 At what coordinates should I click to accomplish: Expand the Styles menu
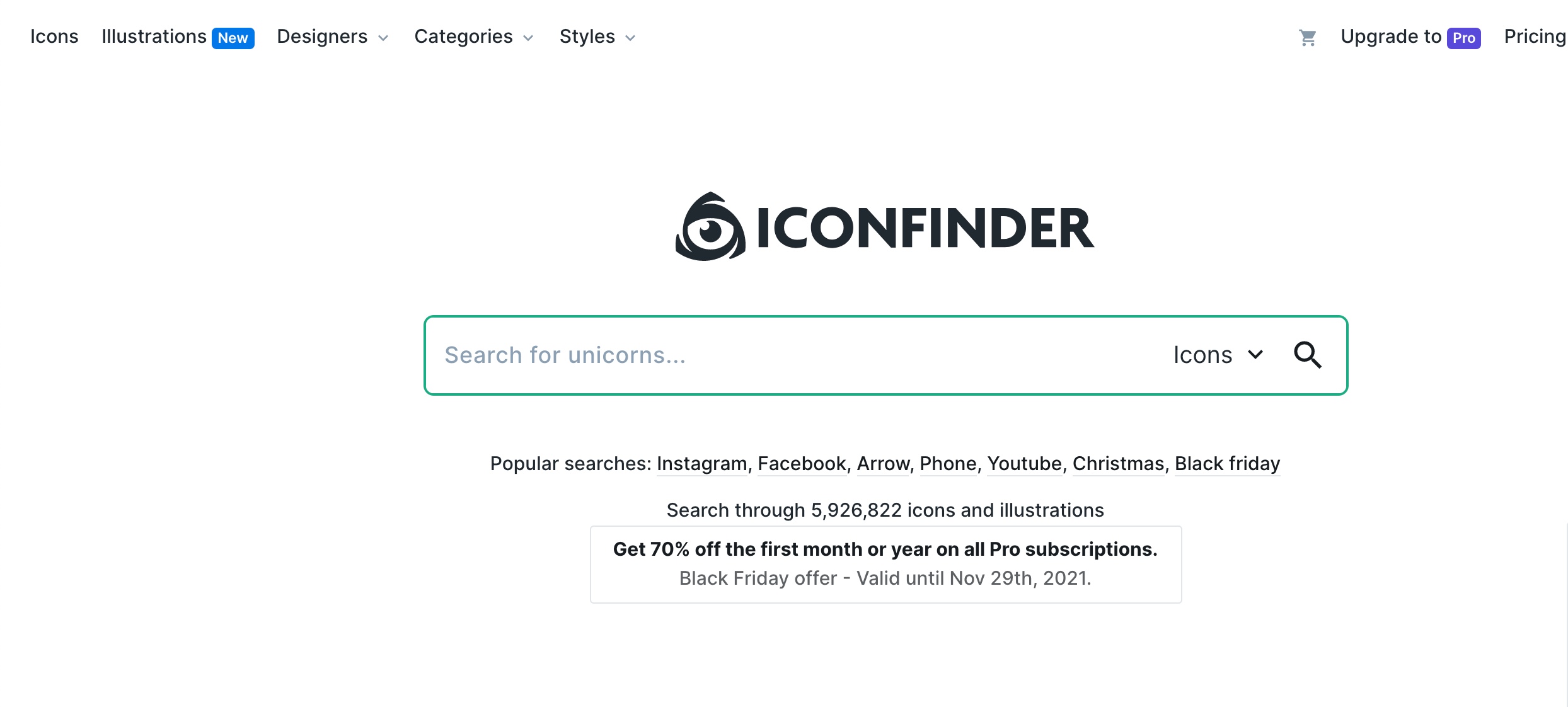pyautogui.click(x=597, y=37)
